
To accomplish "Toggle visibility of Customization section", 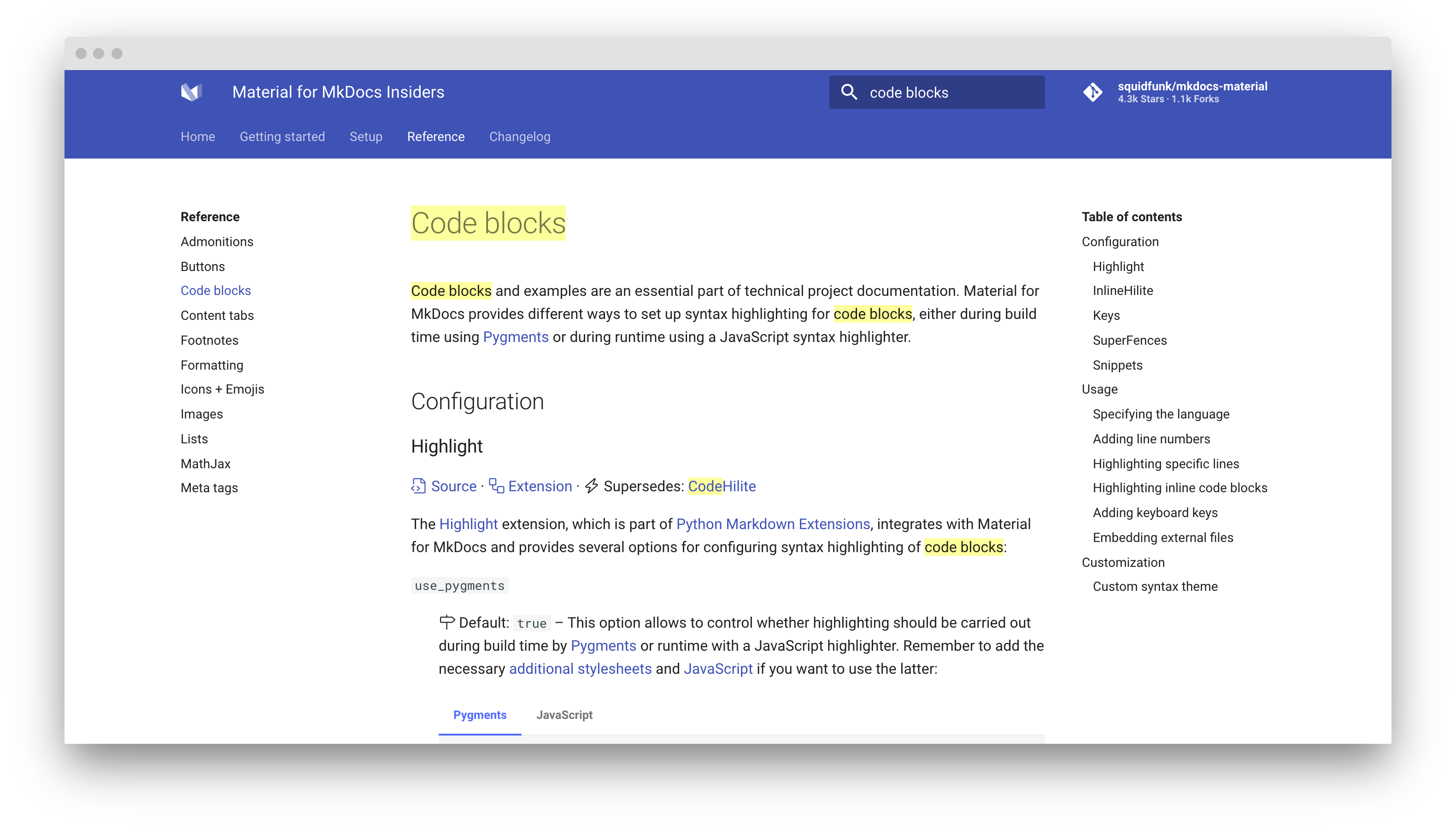I will pos(1123,562).
